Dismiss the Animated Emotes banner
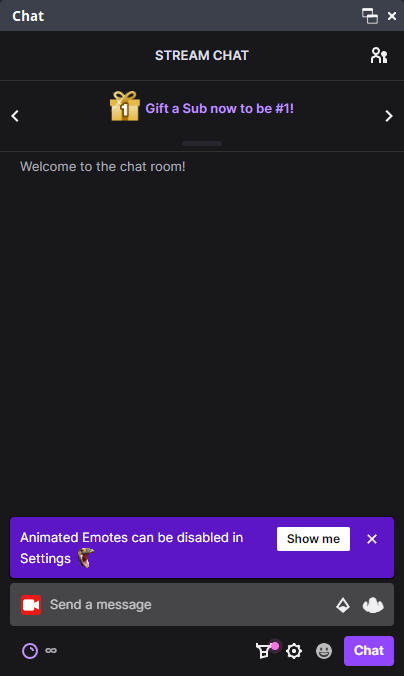Viewport: 404px width, 676px height. [372, 539]
